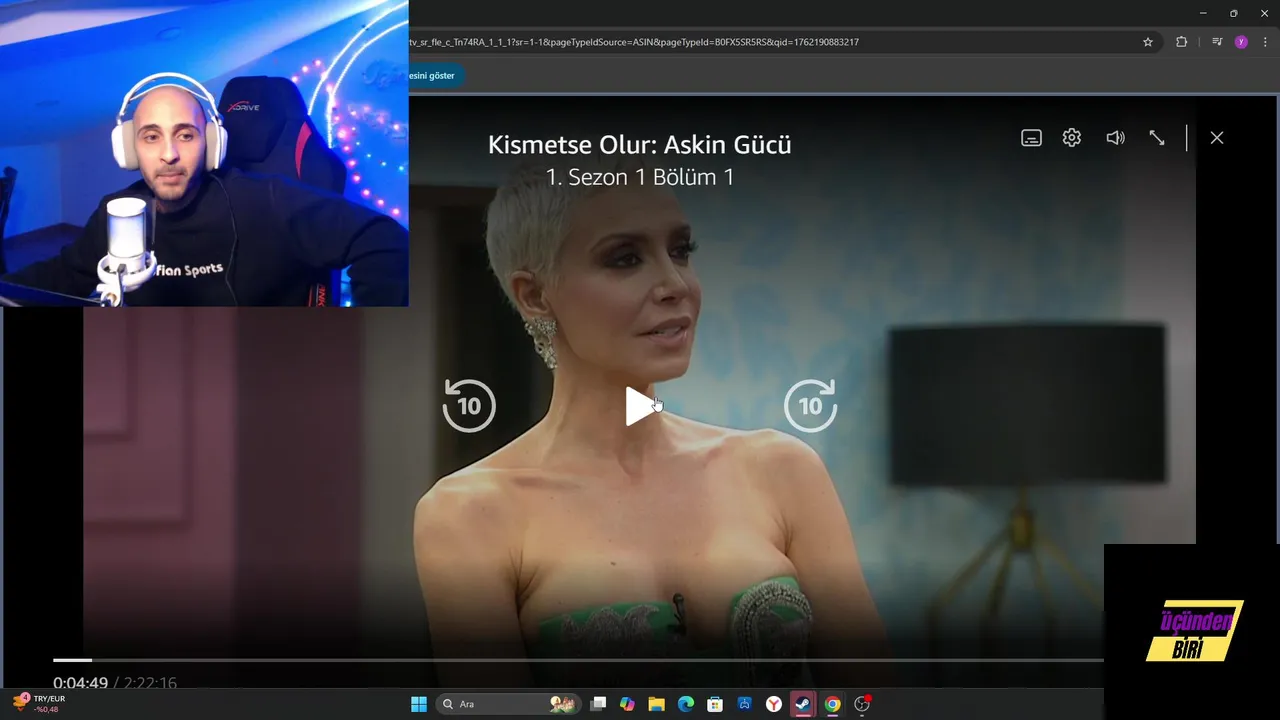Screen dimensions: 1280x720
Task: Play the paused video
Action: tap(639, 406)
